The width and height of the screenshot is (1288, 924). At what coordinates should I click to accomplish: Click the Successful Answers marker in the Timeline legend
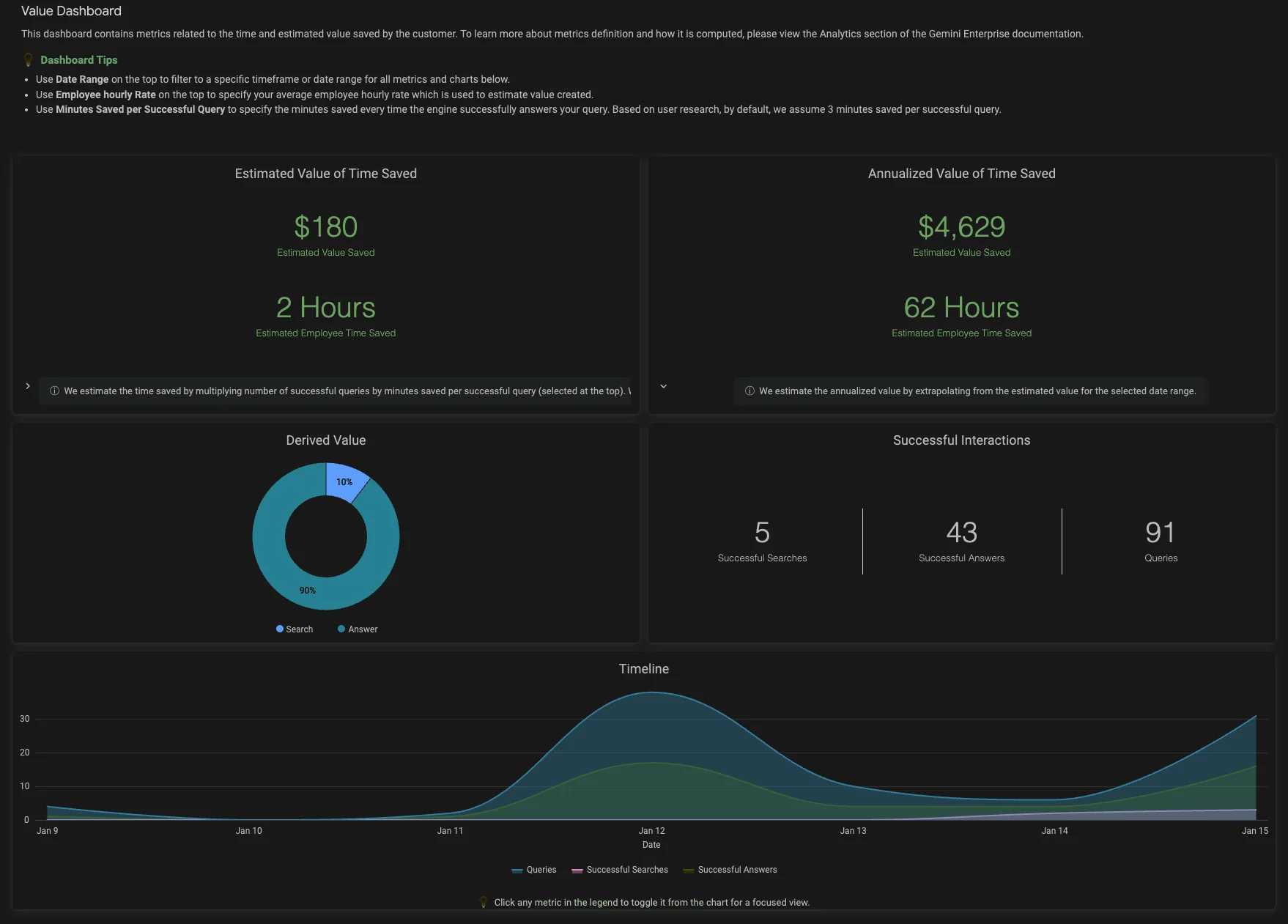687,870
